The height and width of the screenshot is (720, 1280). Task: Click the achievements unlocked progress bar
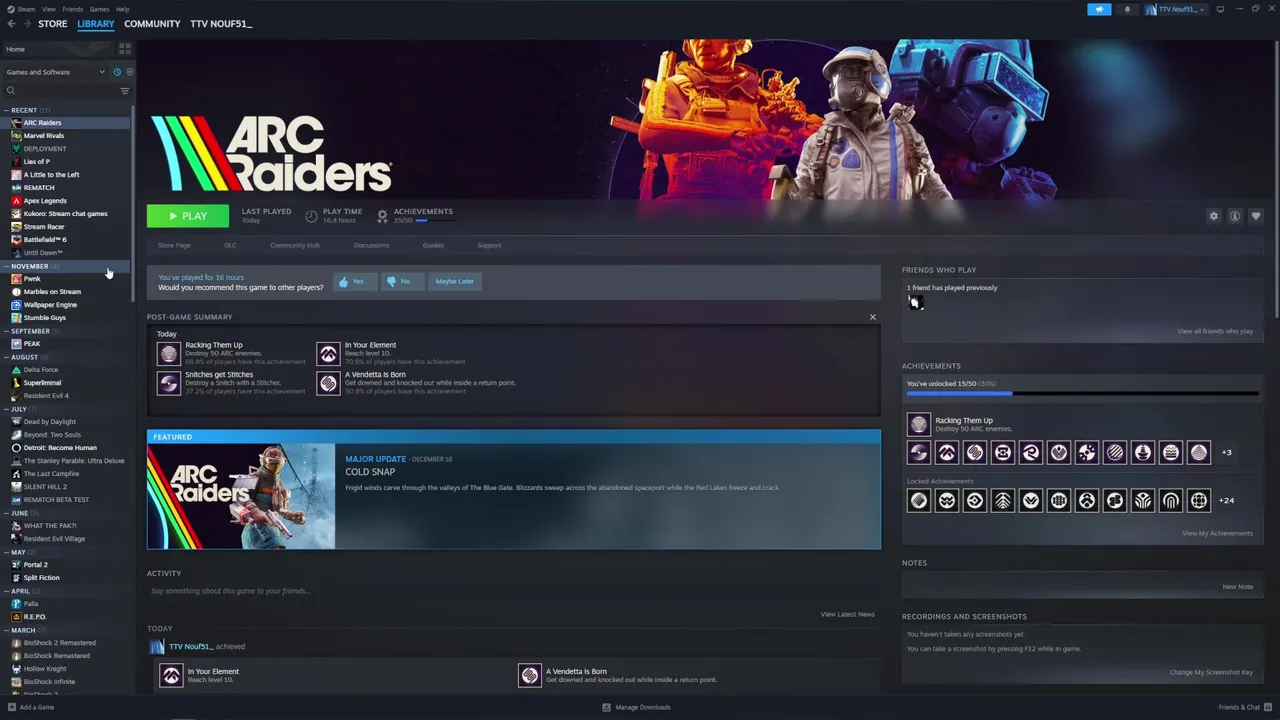pos(1082,394)
